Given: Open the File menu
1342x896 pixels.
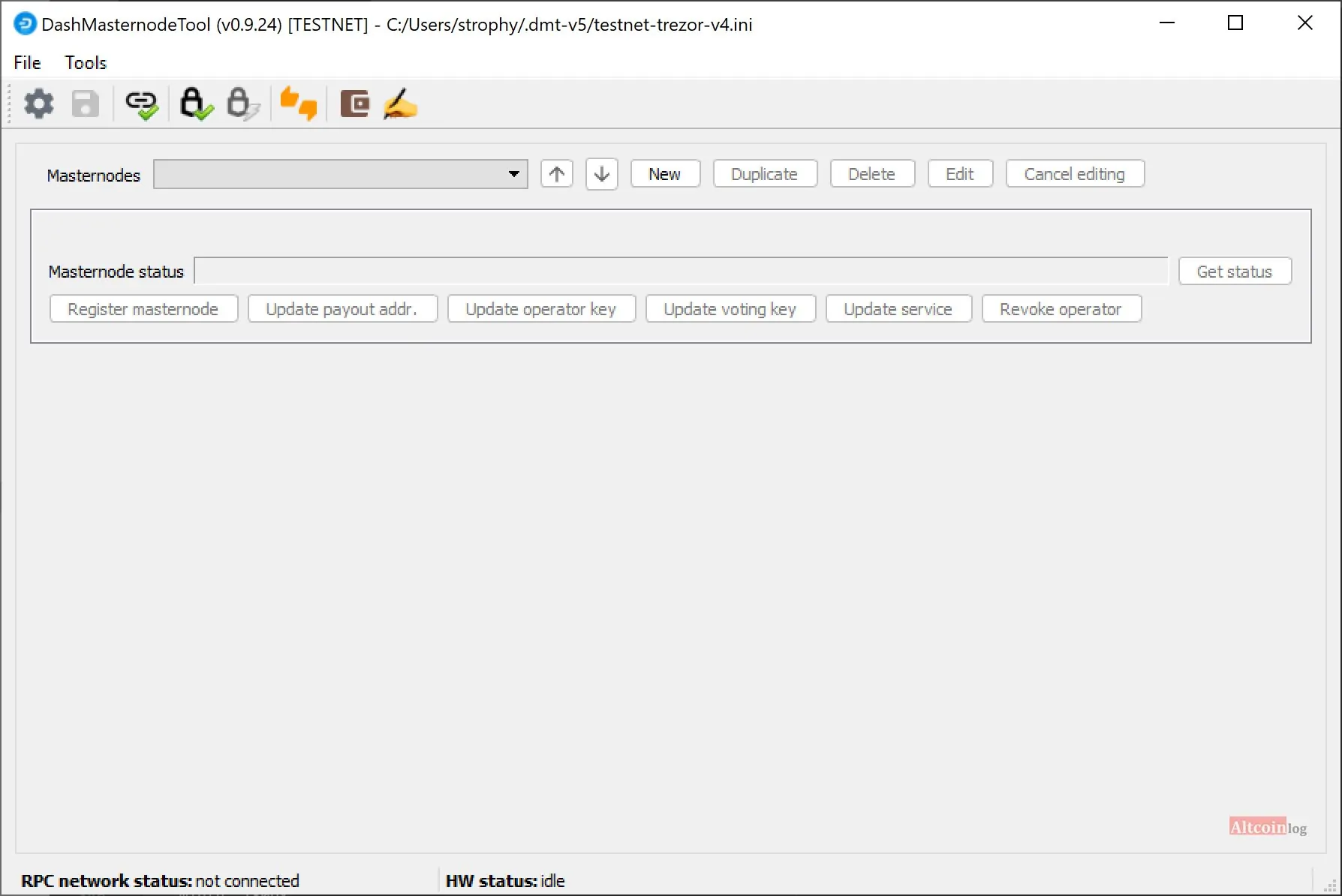Looking at the screenshot, I should pos(27,62).
